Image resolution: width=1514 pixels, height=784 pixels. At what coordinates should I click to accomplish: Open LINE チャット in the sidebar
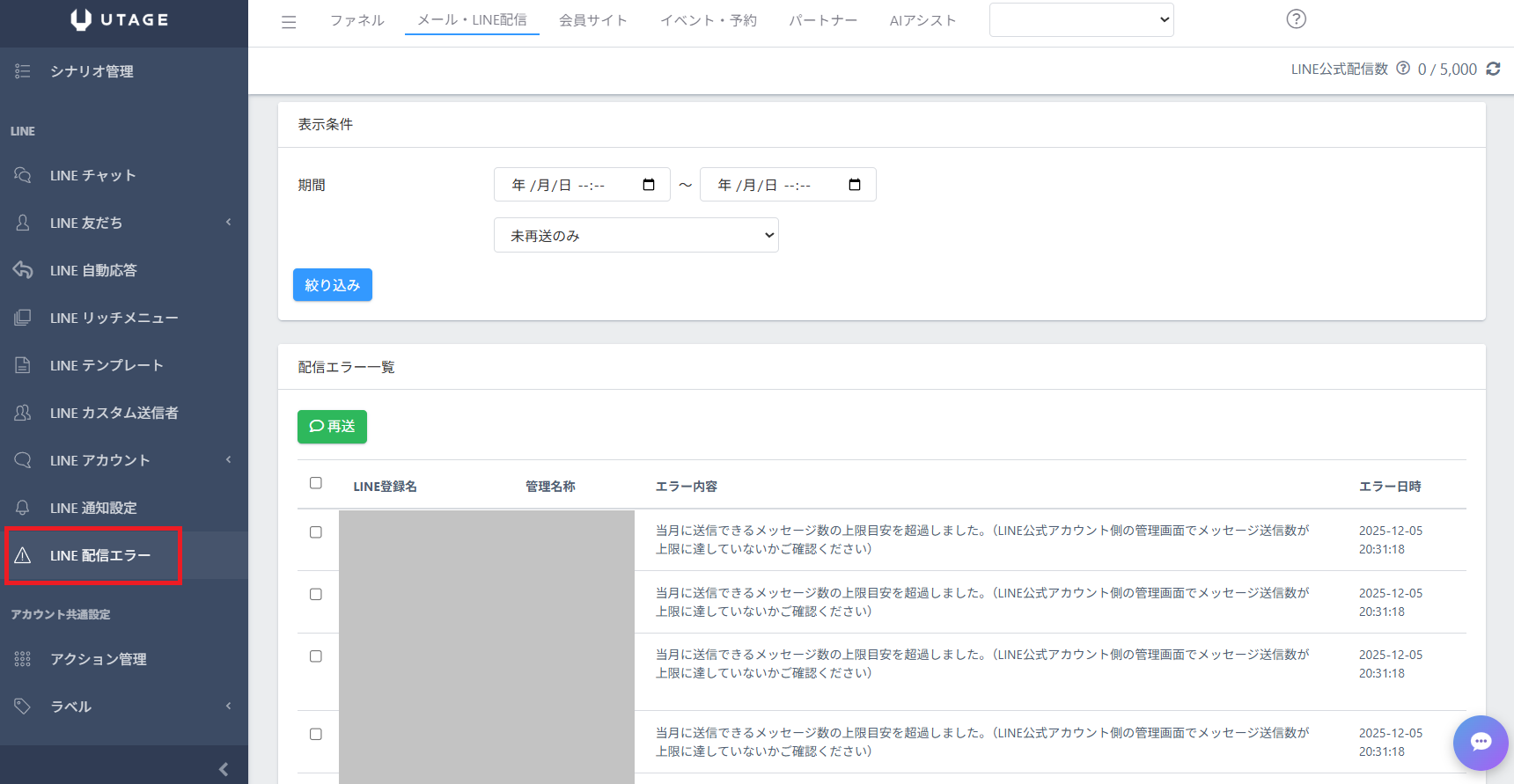click(x=93, y=175)
